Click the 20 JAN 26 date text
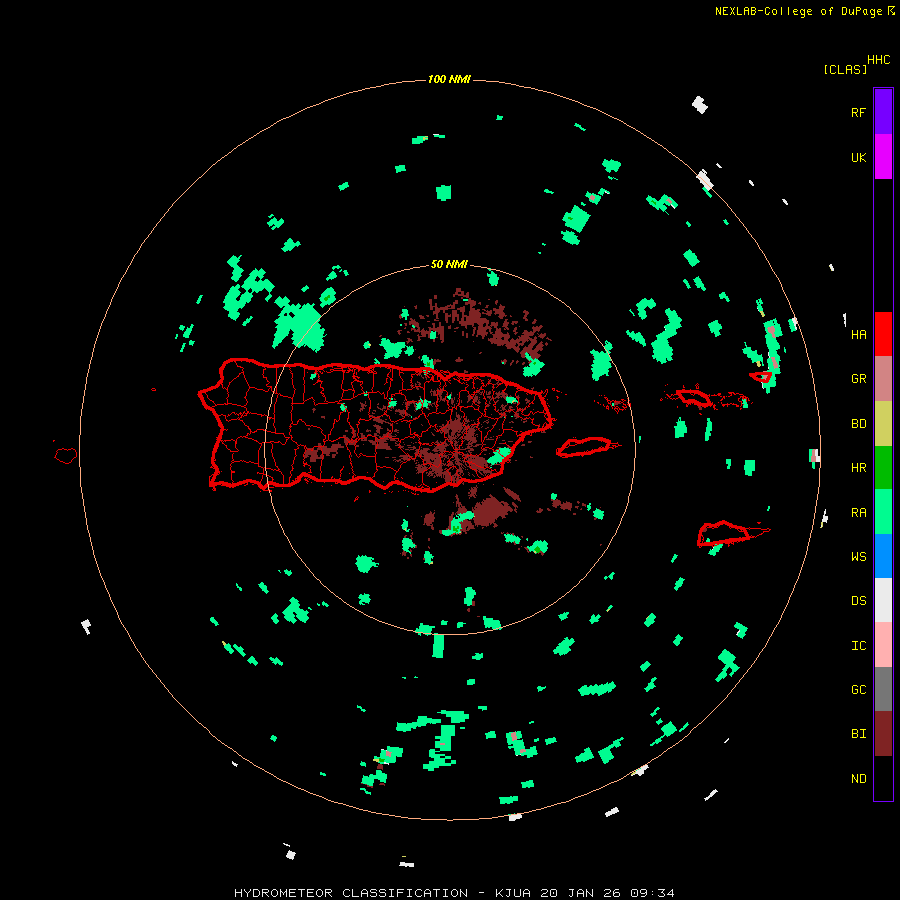 click(580, 893)
